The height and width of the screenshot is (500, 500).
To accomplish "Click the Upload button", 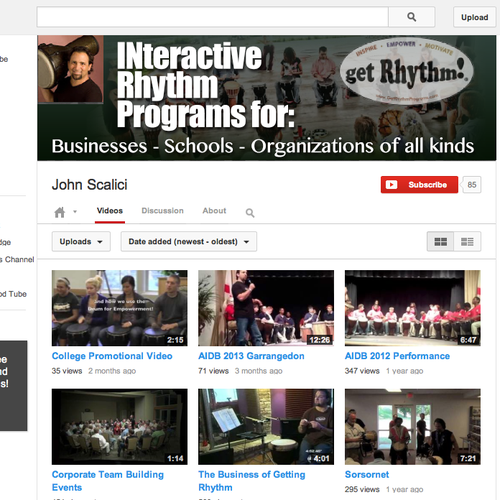I will [x=474, y=17].
